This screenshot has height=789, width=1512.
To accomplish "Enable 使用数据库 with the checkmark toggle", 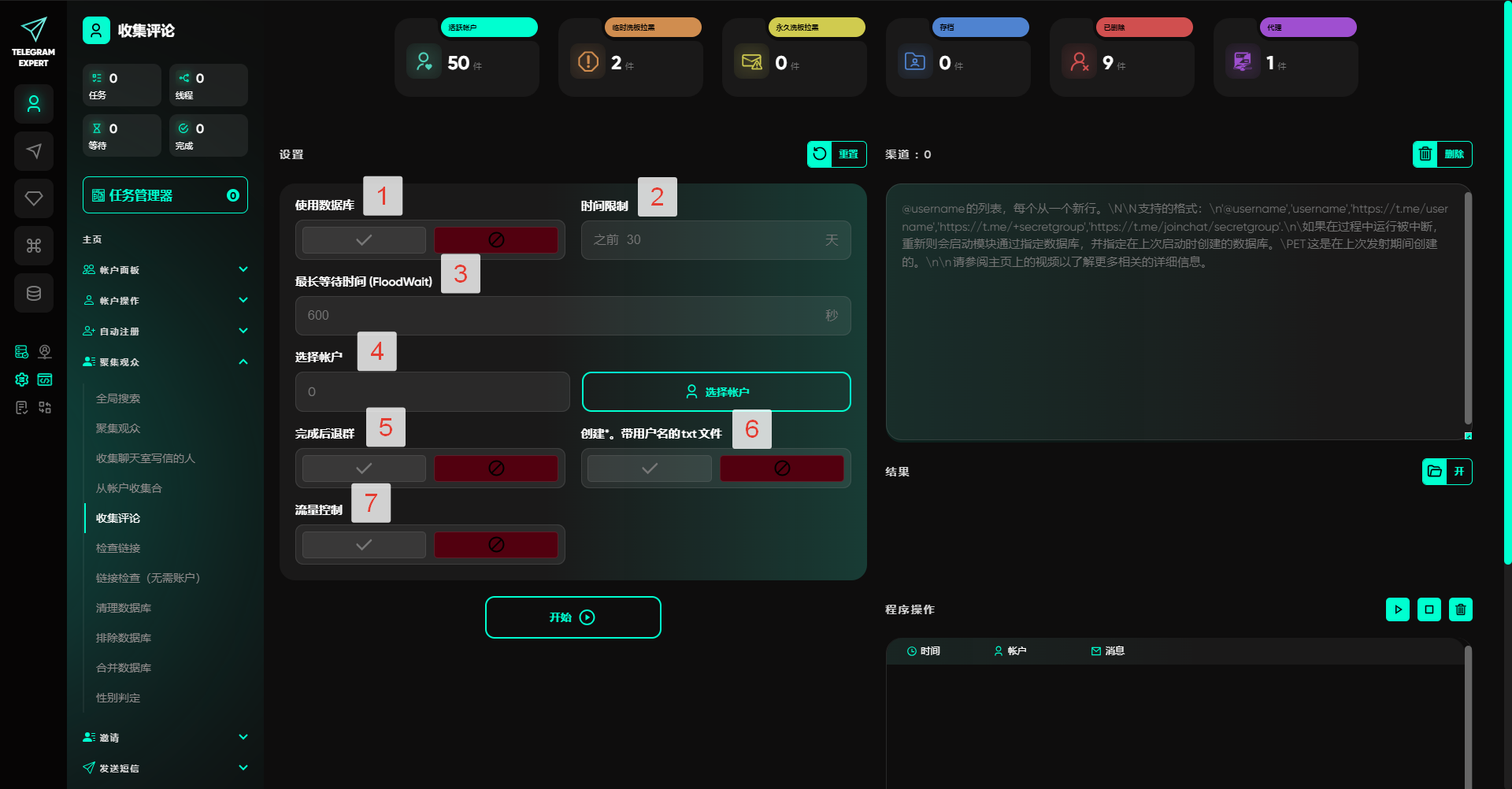I will pyautogui.click(x=364, y=240).
